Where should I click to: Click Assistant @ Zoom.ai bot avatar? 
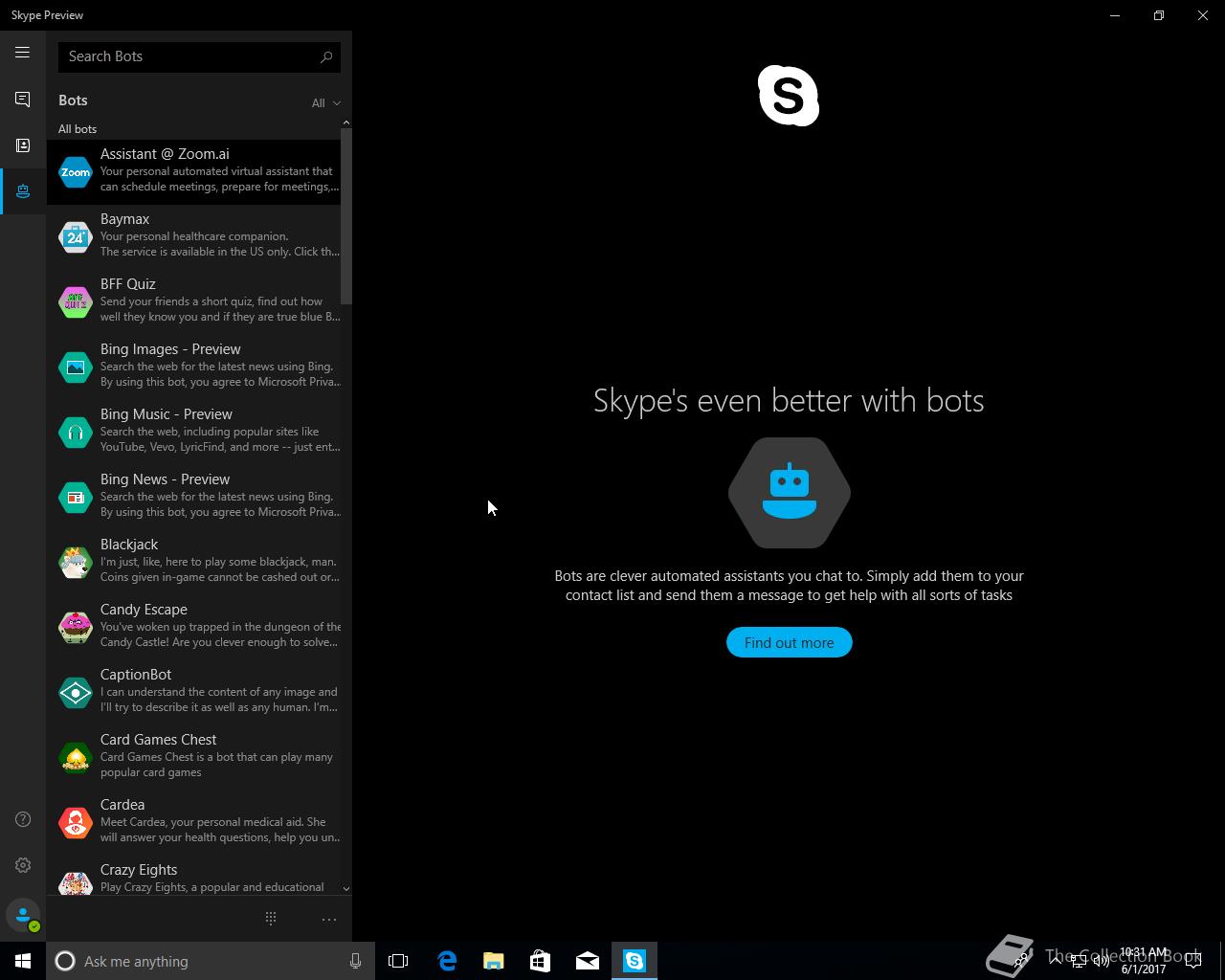click(x=76, y=172)
